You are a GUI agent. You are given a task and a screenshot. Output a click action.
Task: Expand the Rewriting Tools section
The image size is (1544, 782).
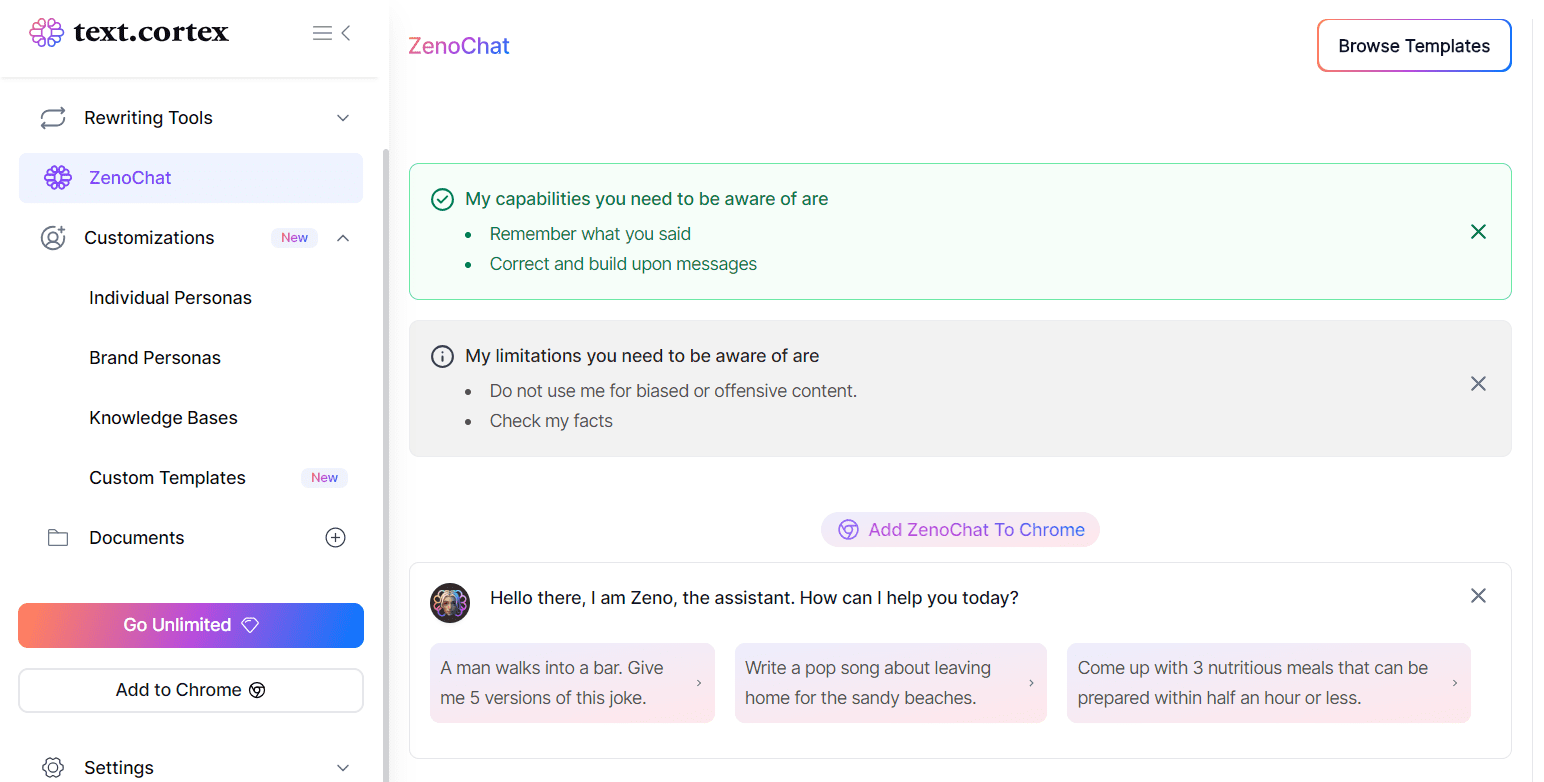click(343, 117)
